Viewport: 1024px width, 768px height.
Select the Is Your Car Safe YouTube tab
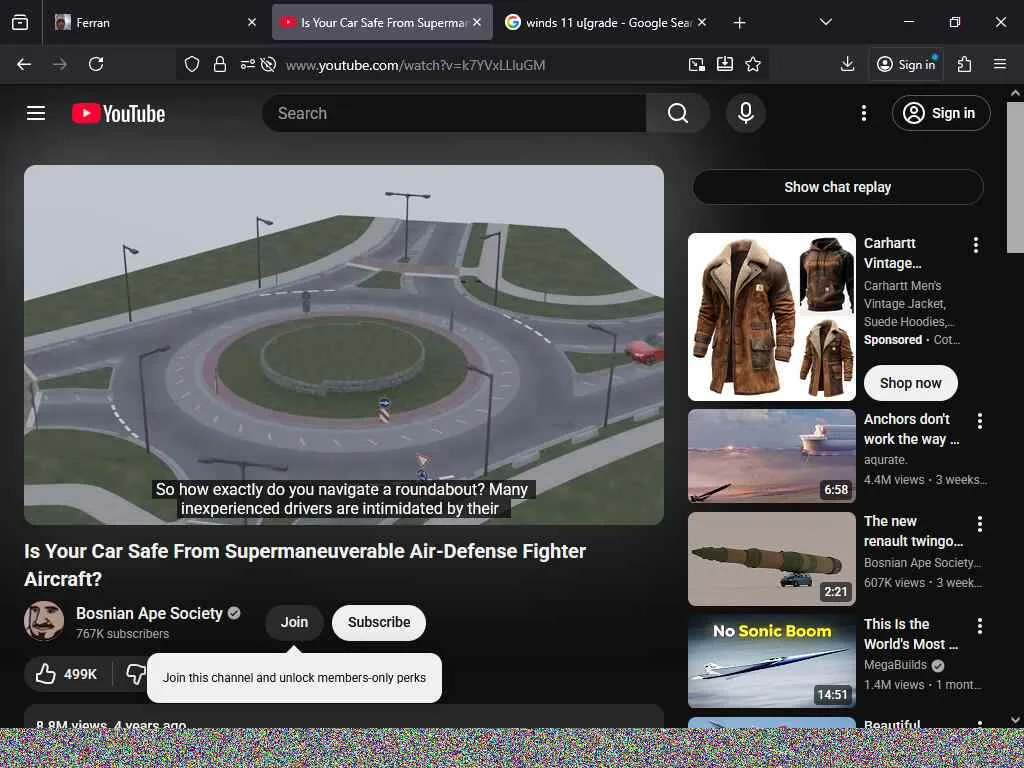point(382,23)
